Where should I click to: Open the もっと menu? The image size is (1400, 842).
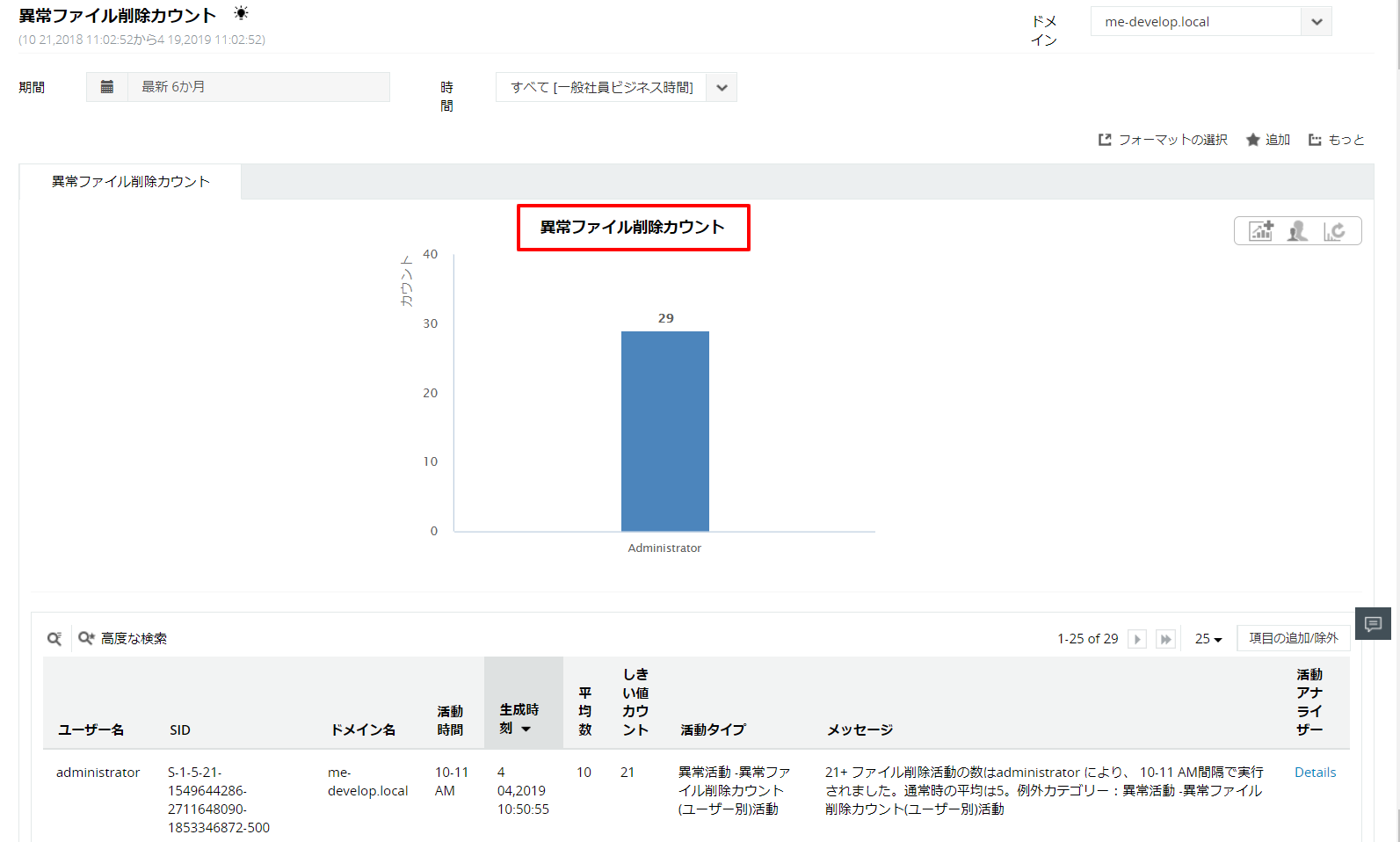pyautogui.click(x=1337, y=140)
